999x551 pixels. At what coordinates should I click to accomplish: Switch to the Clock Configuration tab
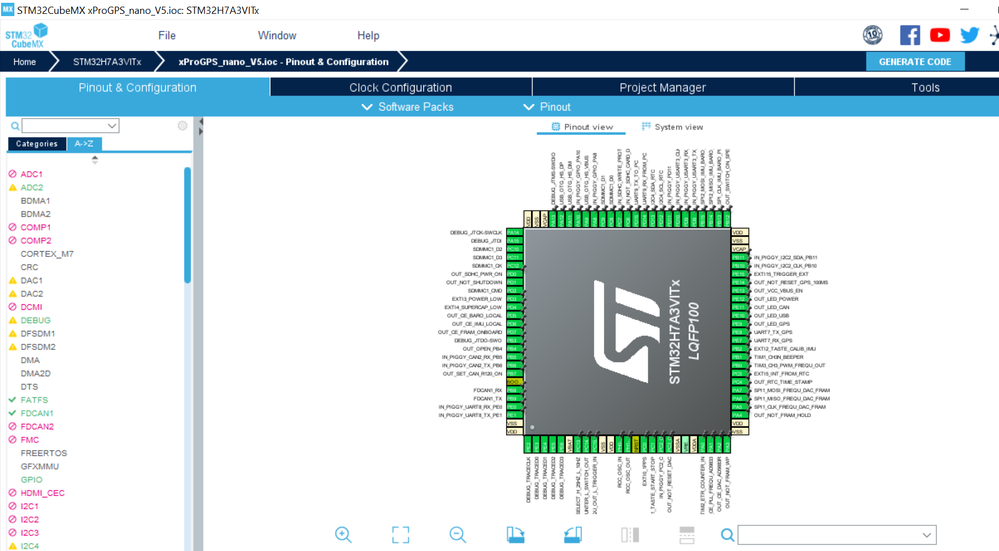click(x=401, y=87)
